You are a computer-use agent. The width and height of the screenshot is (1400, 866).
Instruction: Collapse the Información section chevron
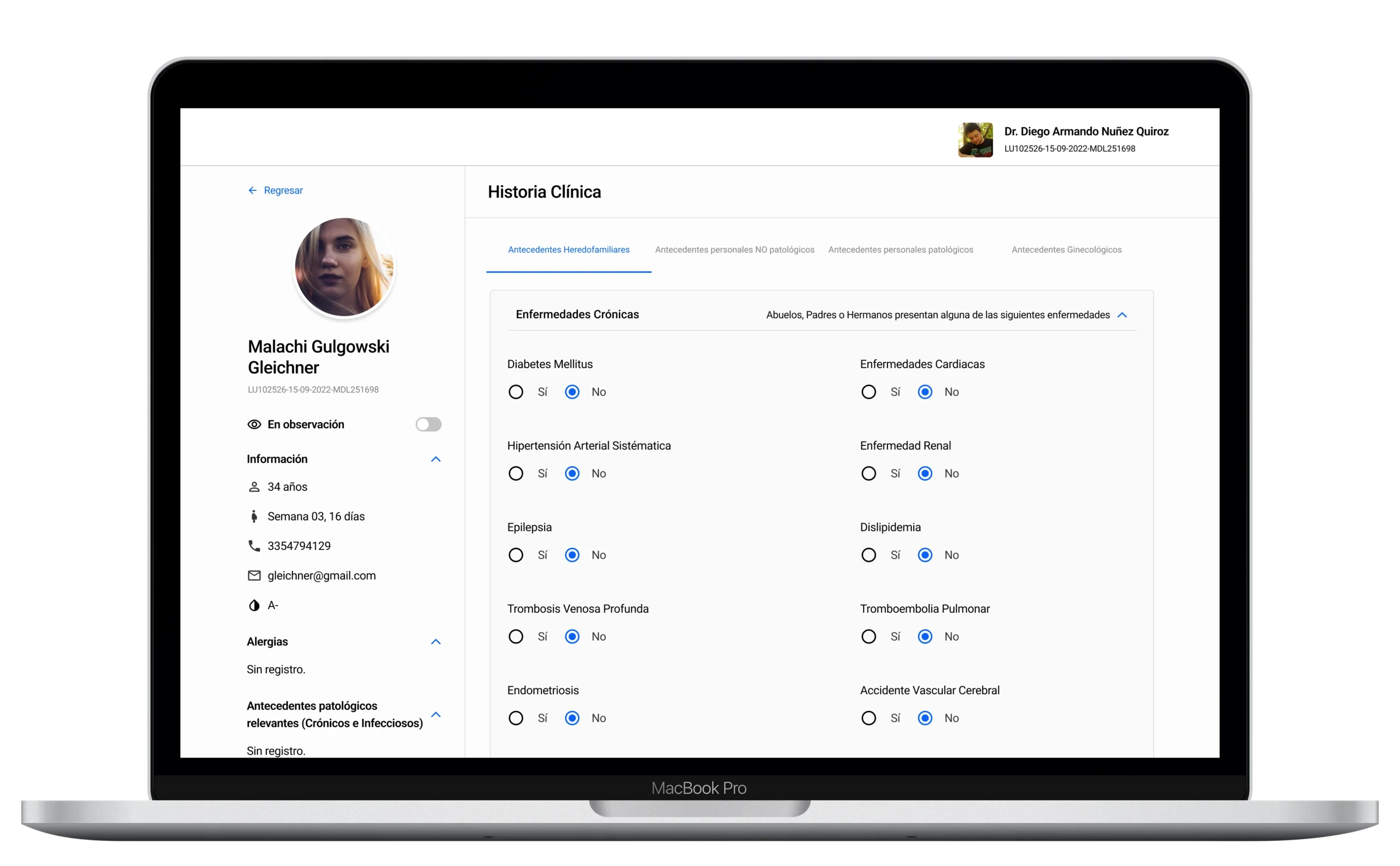pyautogui.click(x=435, y=459)
